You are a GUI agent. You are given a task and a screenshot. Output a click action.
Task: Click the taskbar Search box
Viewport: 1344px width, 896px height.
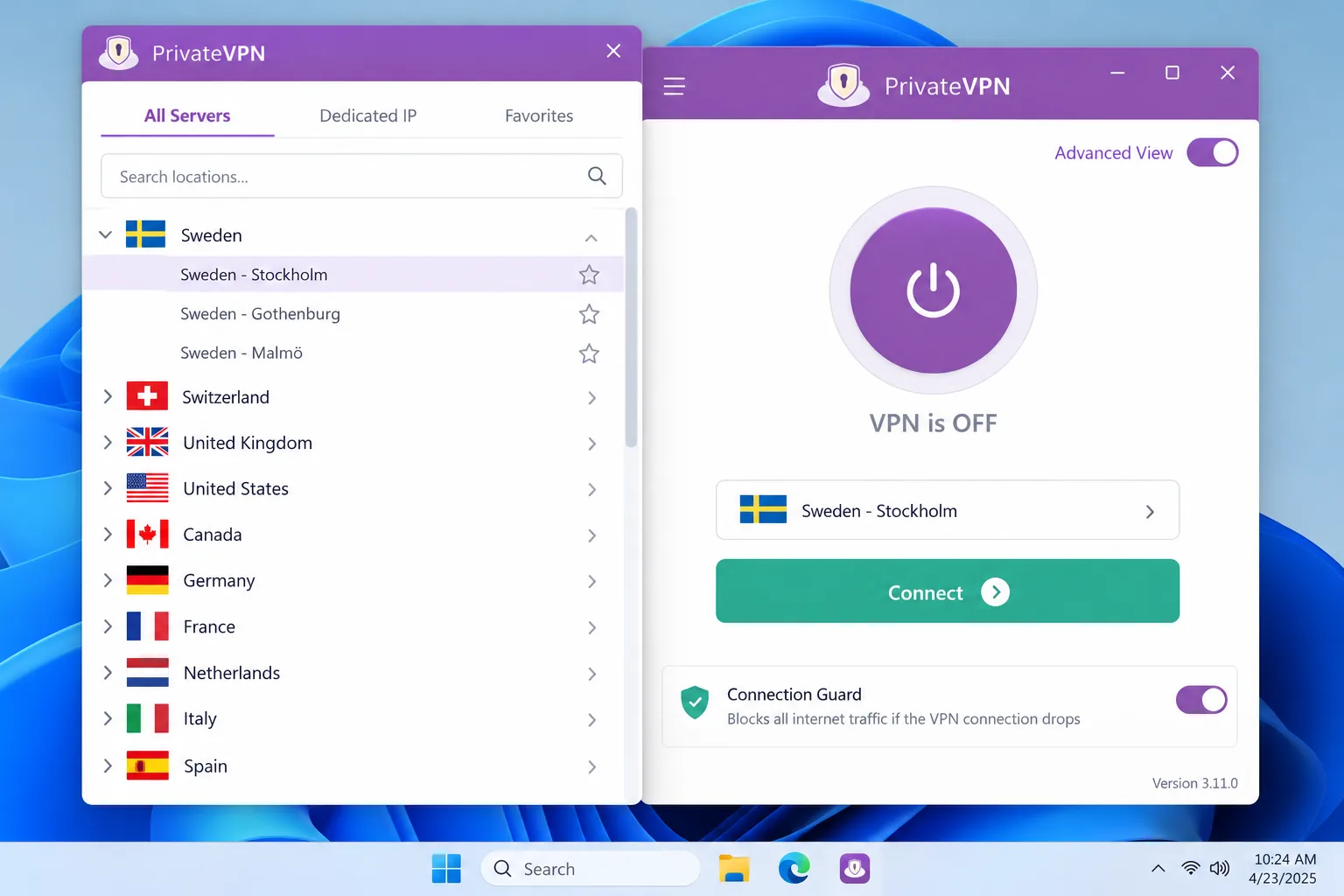(591, 868)
